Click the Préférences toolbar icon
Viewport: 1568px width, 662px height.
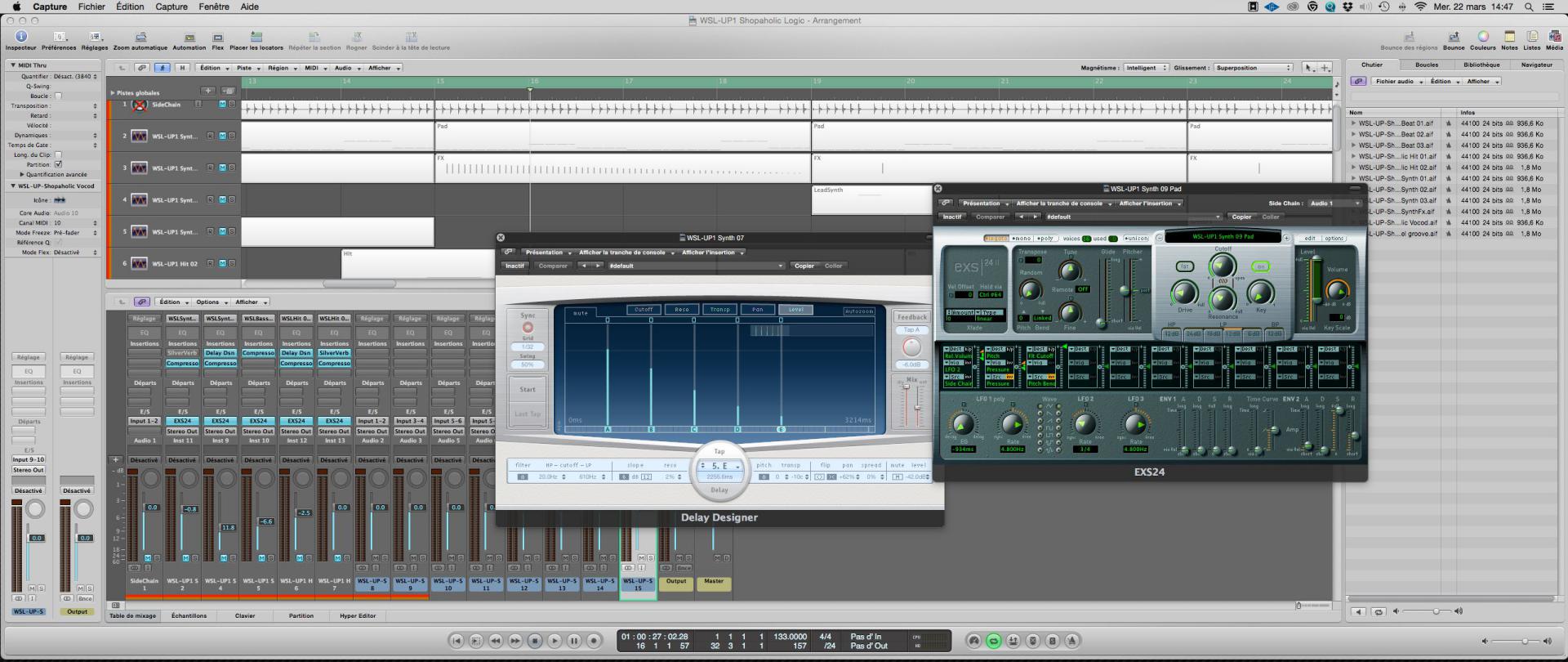click(x=59, y=37)
